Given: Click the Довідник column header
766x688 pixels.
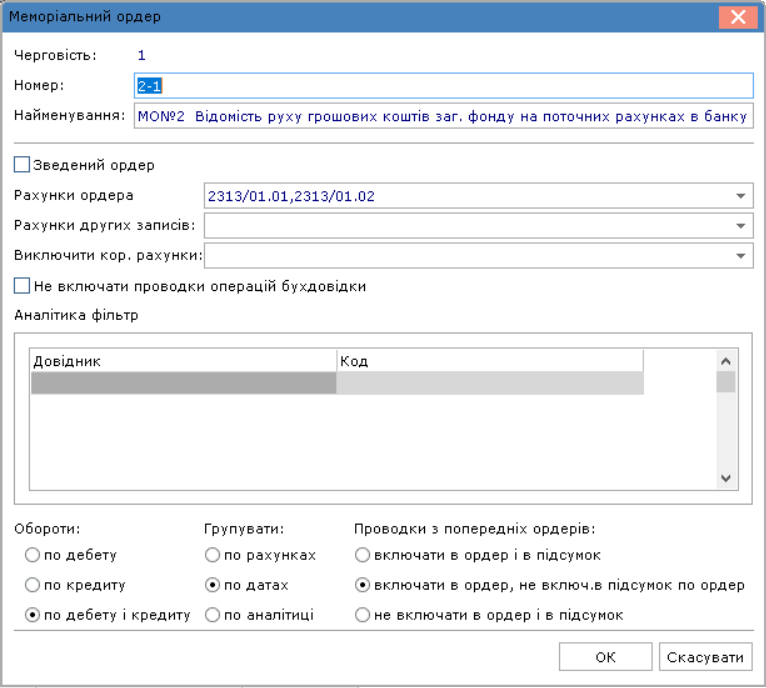Looking at the screenshot, I should 183,361.
